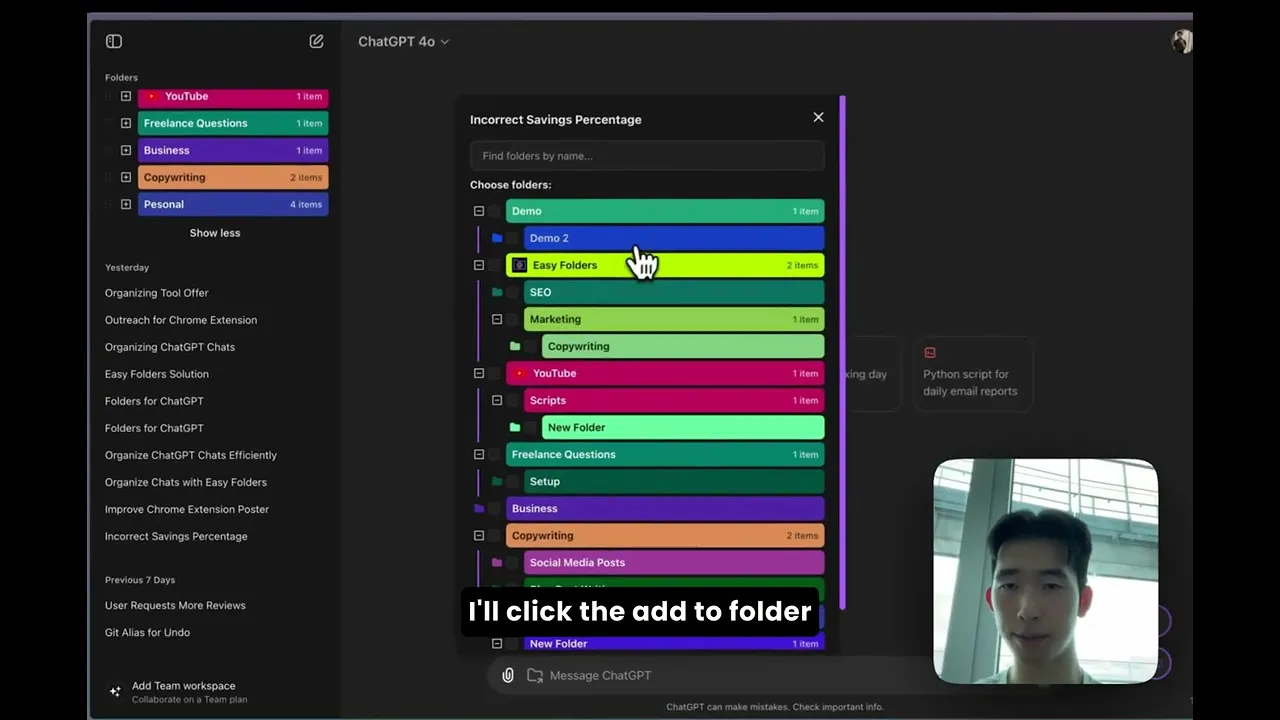
Task: Check the Scripts folder checkbox
Action: point(513,400)
